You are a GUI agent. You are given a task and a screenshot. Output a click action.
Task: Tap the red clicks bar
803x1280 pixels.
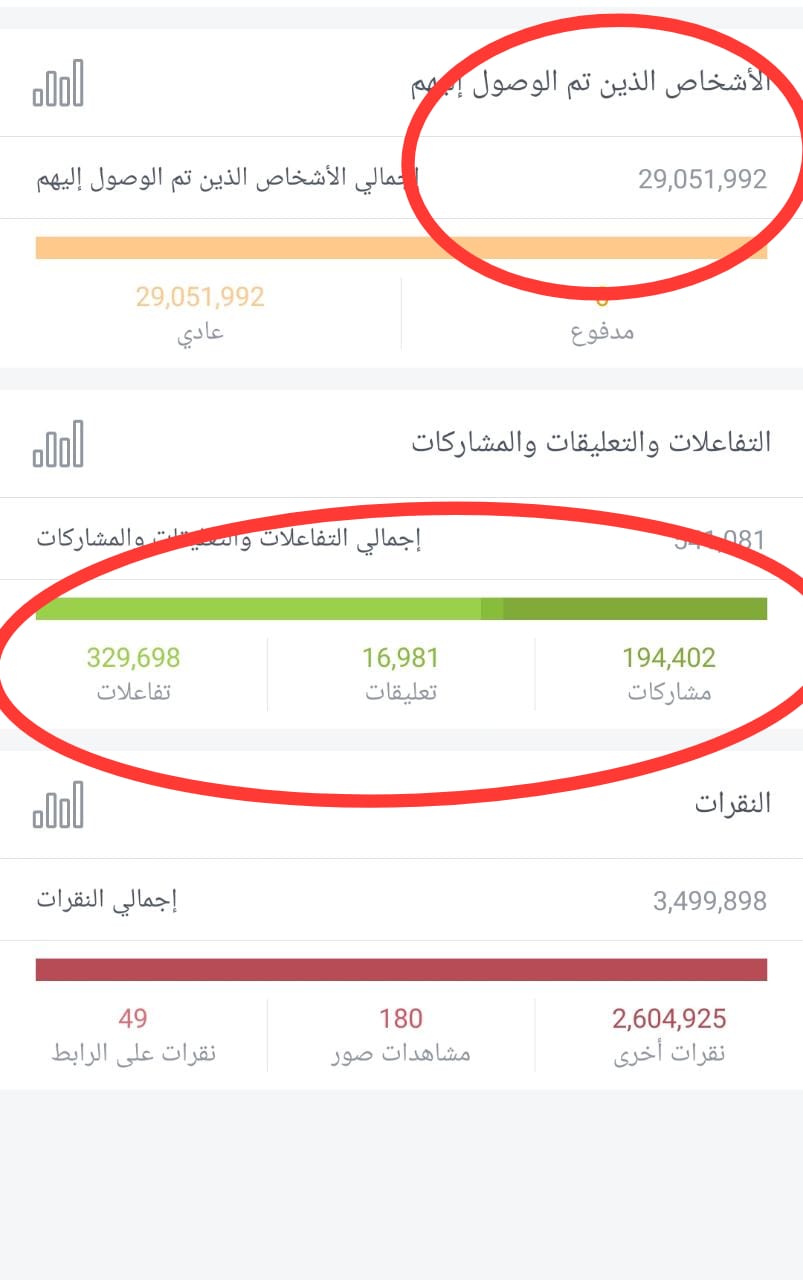(x=401, y=970)
